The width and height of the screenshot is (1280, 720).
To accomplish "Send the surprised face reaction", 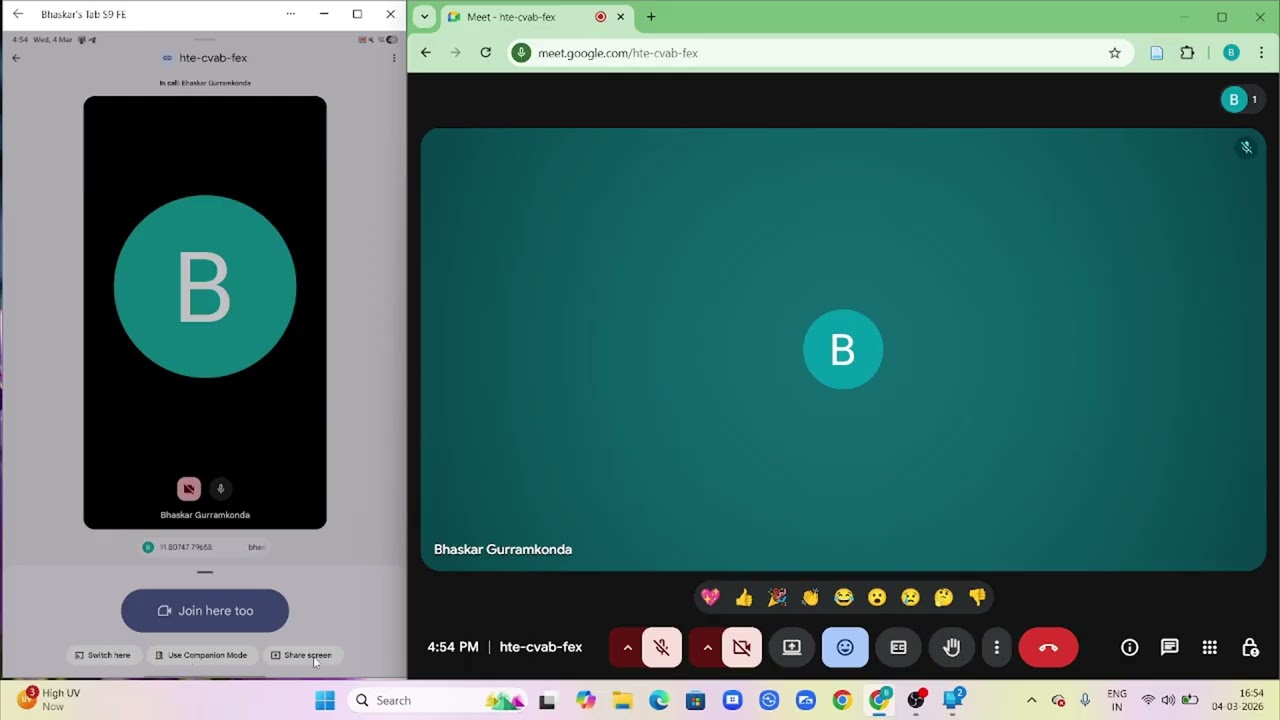I will (x=877, y=597).
